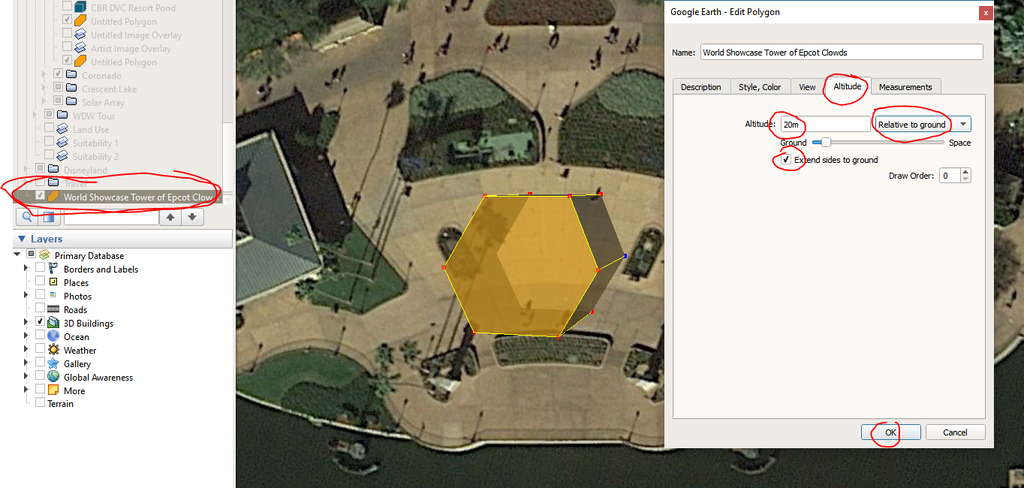
Task: Expand the Borders and Labels layer
Action: [27, 269]
